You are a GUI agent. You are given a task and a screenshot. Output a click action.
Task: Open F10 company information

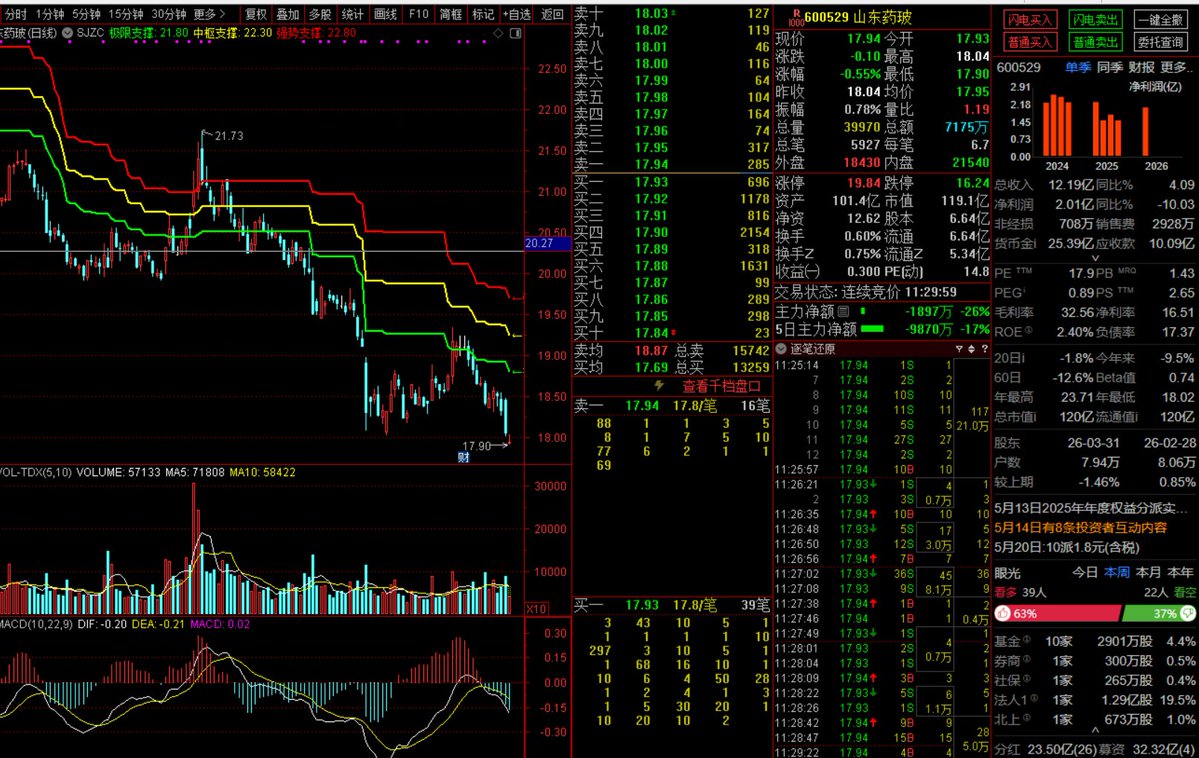coord(418,14)
